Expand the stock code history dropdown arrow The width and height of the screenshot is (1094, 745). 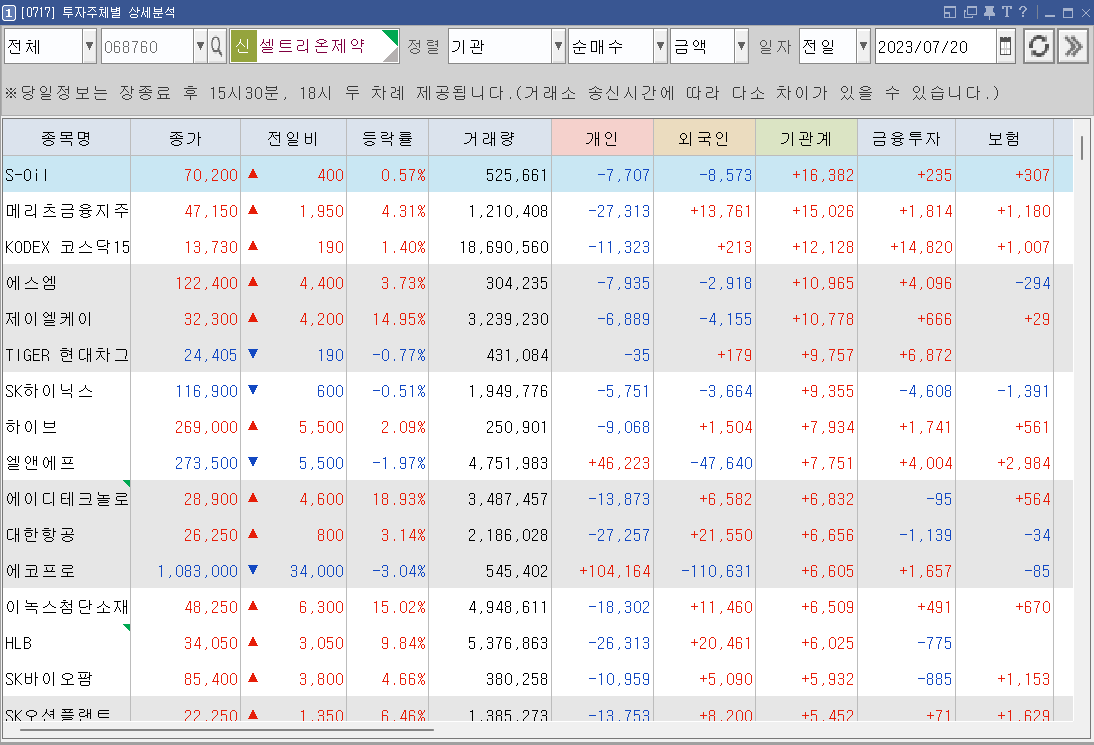coord(200,47)
